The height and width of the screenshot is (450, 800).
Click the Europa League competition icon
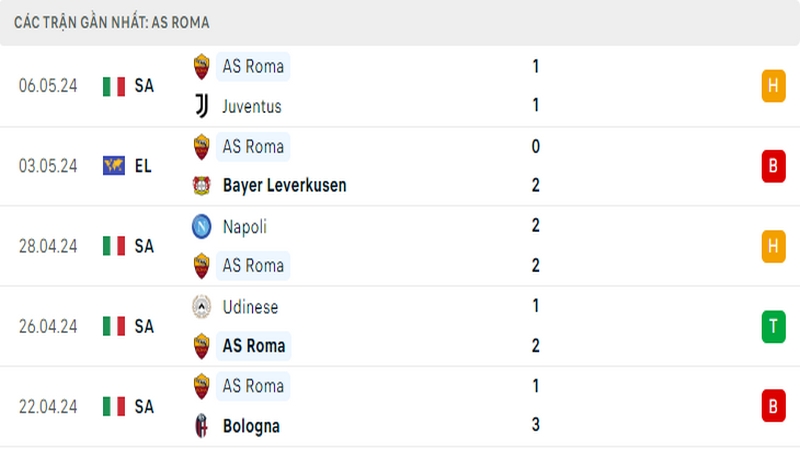tap(114, 166)
